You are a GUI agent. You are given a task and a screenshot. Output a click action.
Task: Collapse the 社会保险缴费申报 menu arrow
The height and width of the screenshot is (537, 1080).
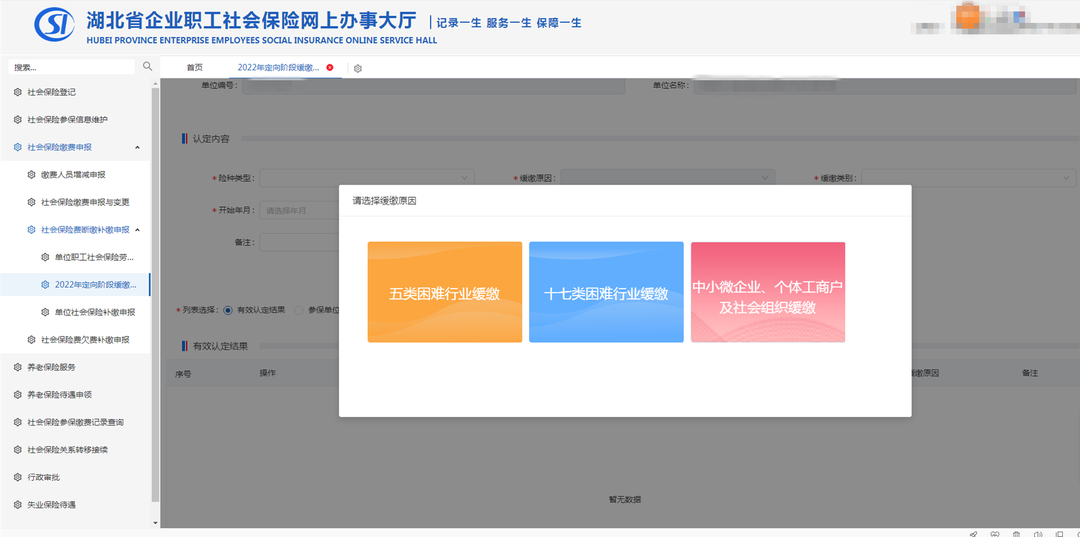pyautogui.click(x=137, y=147)
